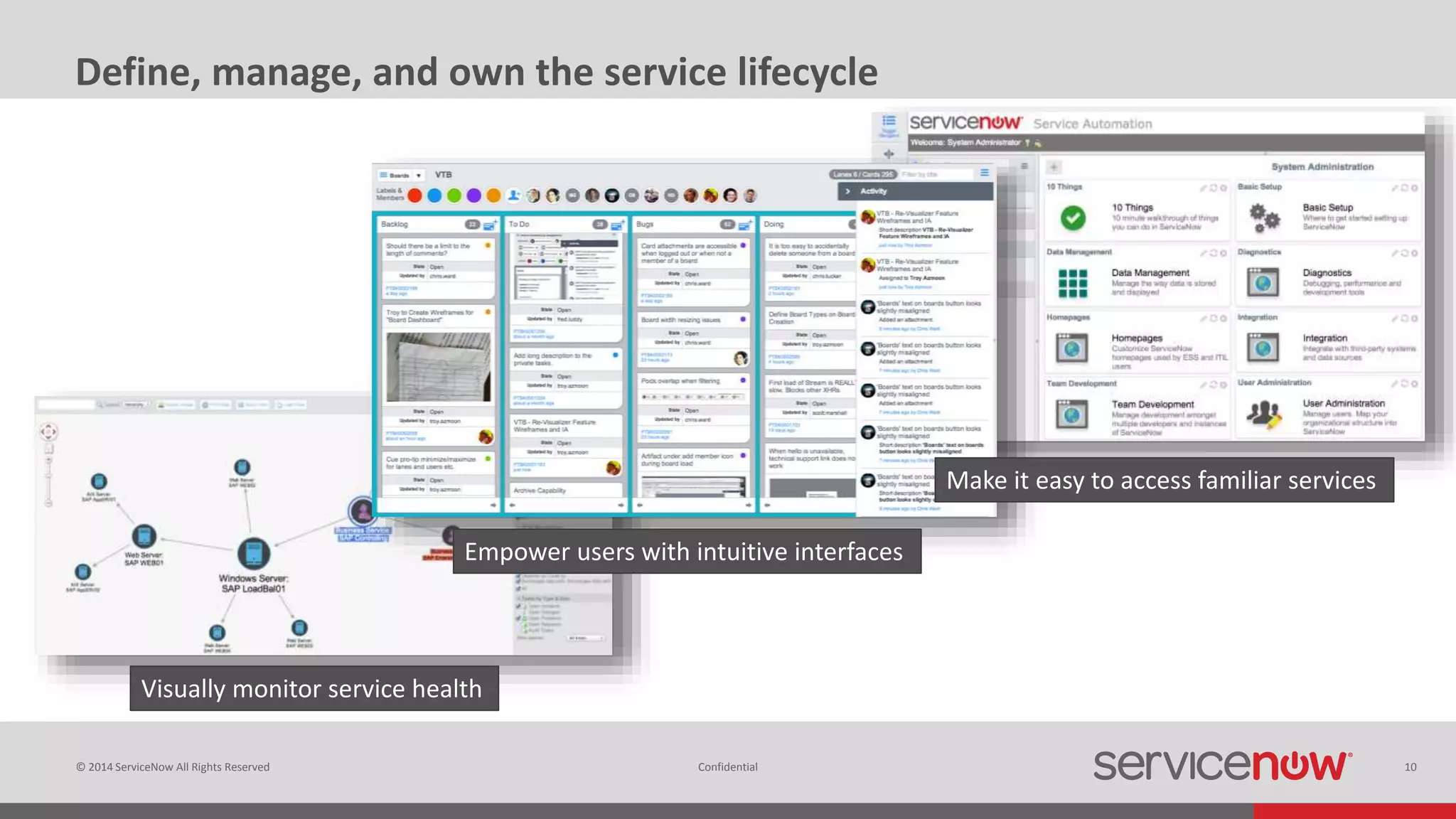
Task: Pick the orange label circle
Action: (x=493, y=196)
